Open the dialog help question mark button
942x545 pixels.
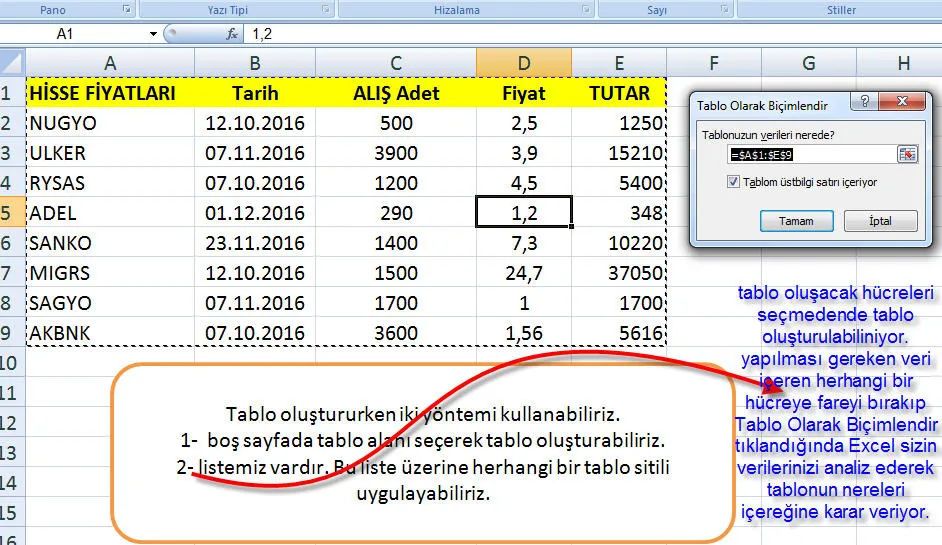[x=863, y=102]
